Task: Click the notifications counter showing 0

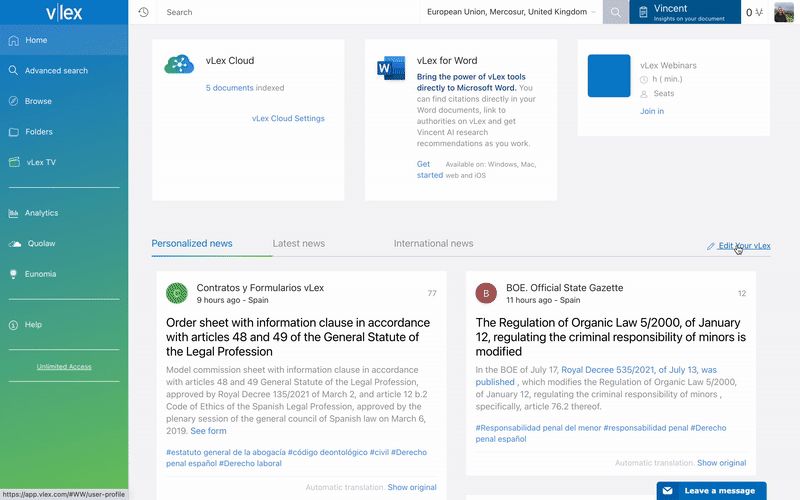Action: [x=754, y=12]
